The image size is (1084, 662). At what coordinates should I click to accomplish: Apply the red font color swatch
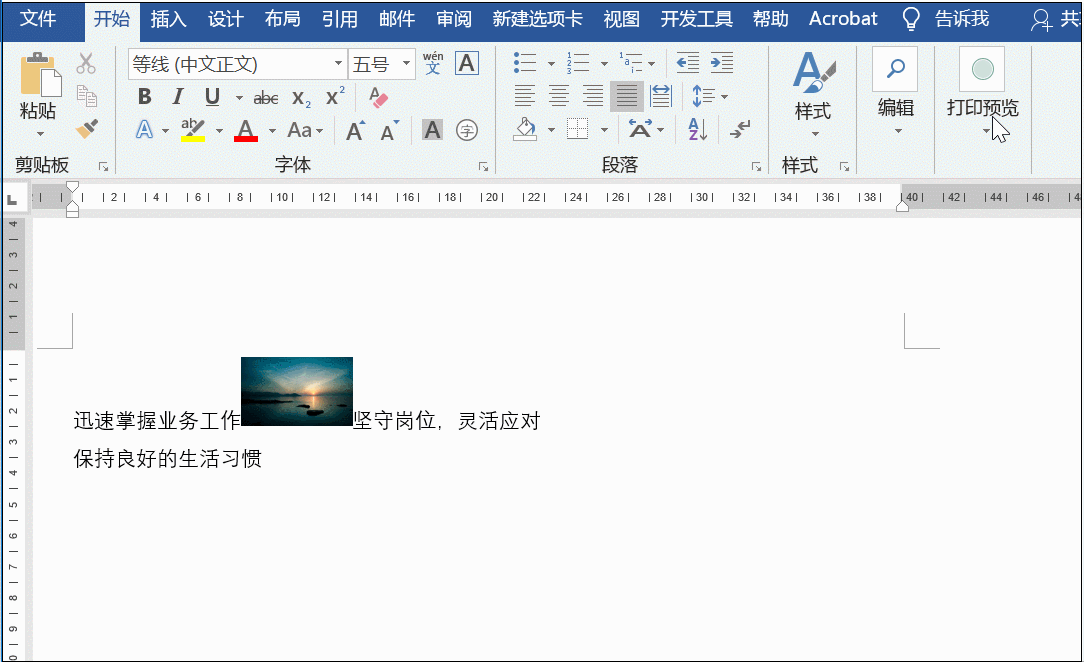[245, 130]
